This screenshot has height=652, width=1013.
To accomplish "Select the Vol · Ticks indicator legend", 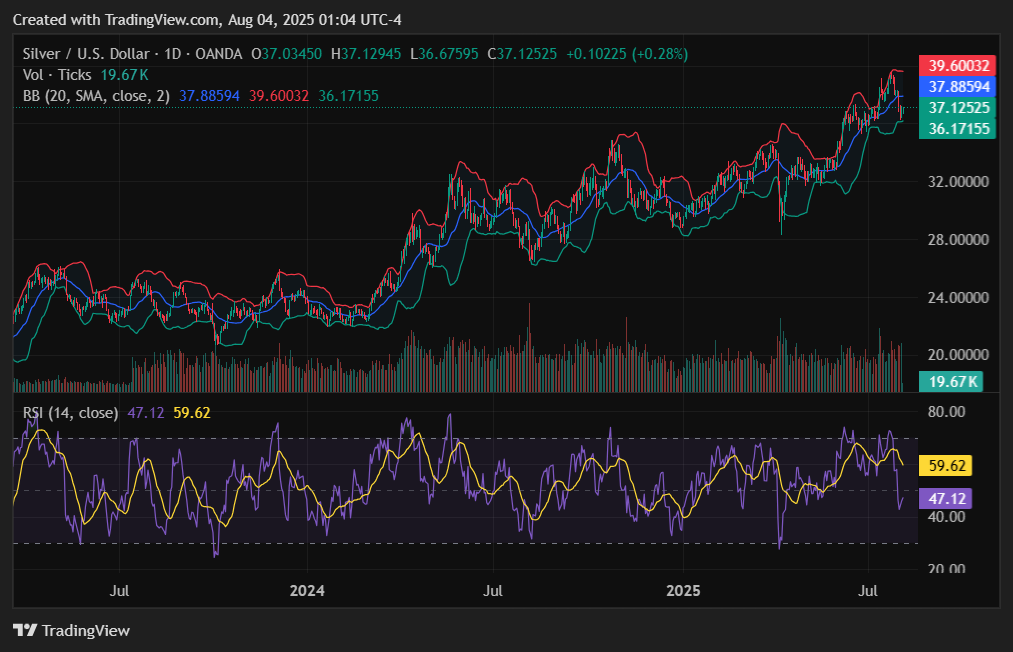I will coord(57,75).
